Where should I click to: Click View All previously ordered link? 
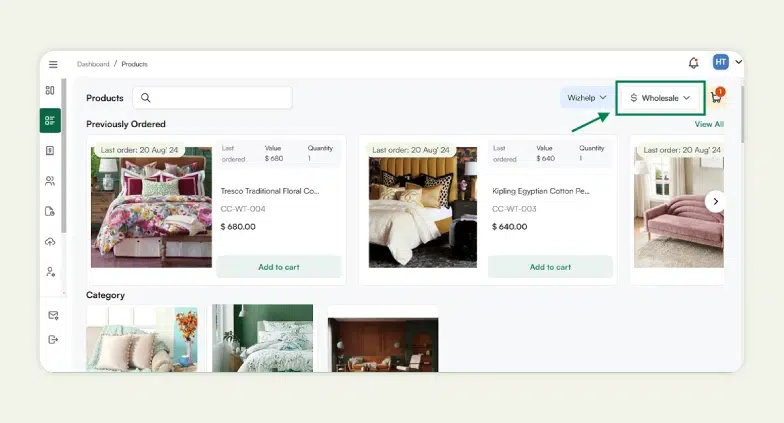click(708, 125)
